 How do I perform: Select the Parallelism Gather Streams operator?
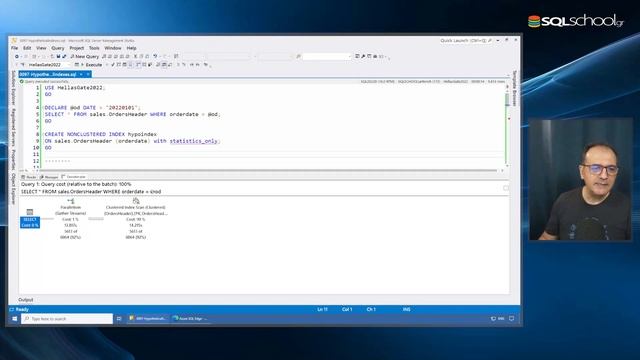tap(71, 218)
